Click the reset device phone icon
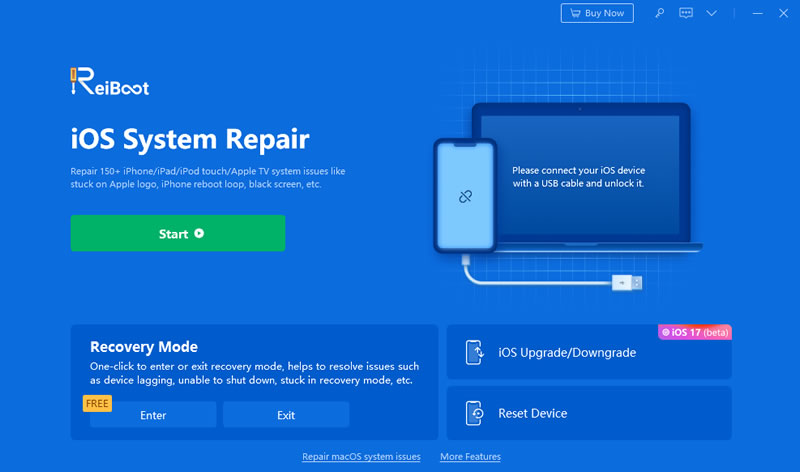 point(474,413)
